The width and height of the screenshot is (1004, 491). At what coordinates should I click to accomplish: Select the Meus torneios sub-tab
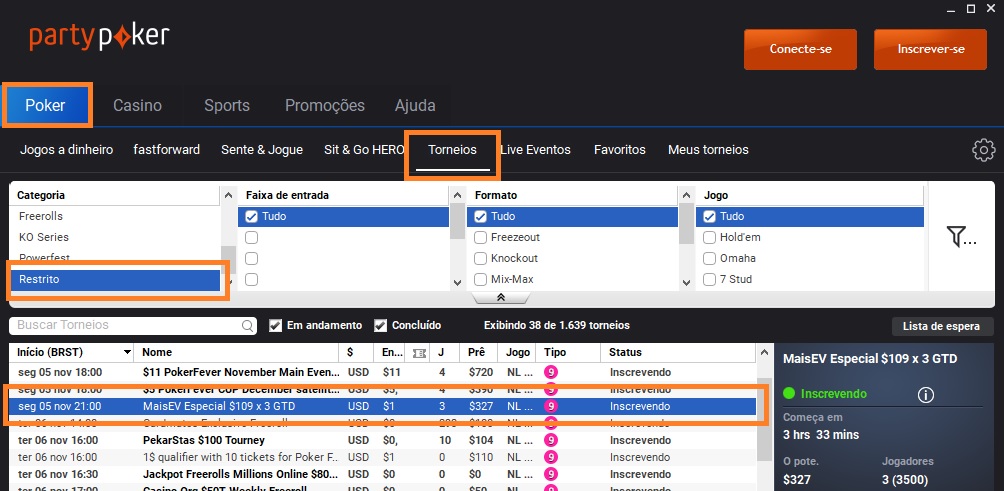tap(708, 150)
